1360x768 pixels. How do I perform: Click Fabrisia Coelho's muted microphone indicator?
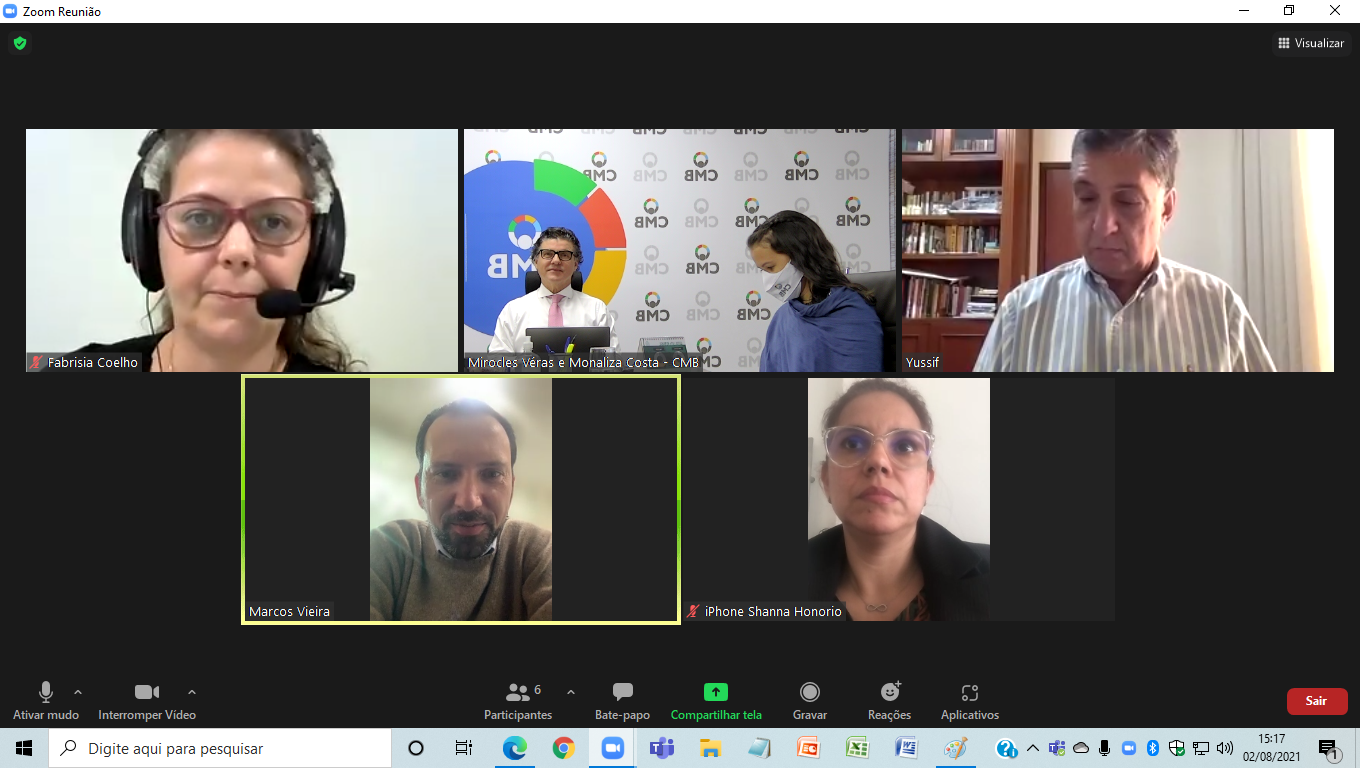coord(37,363)
